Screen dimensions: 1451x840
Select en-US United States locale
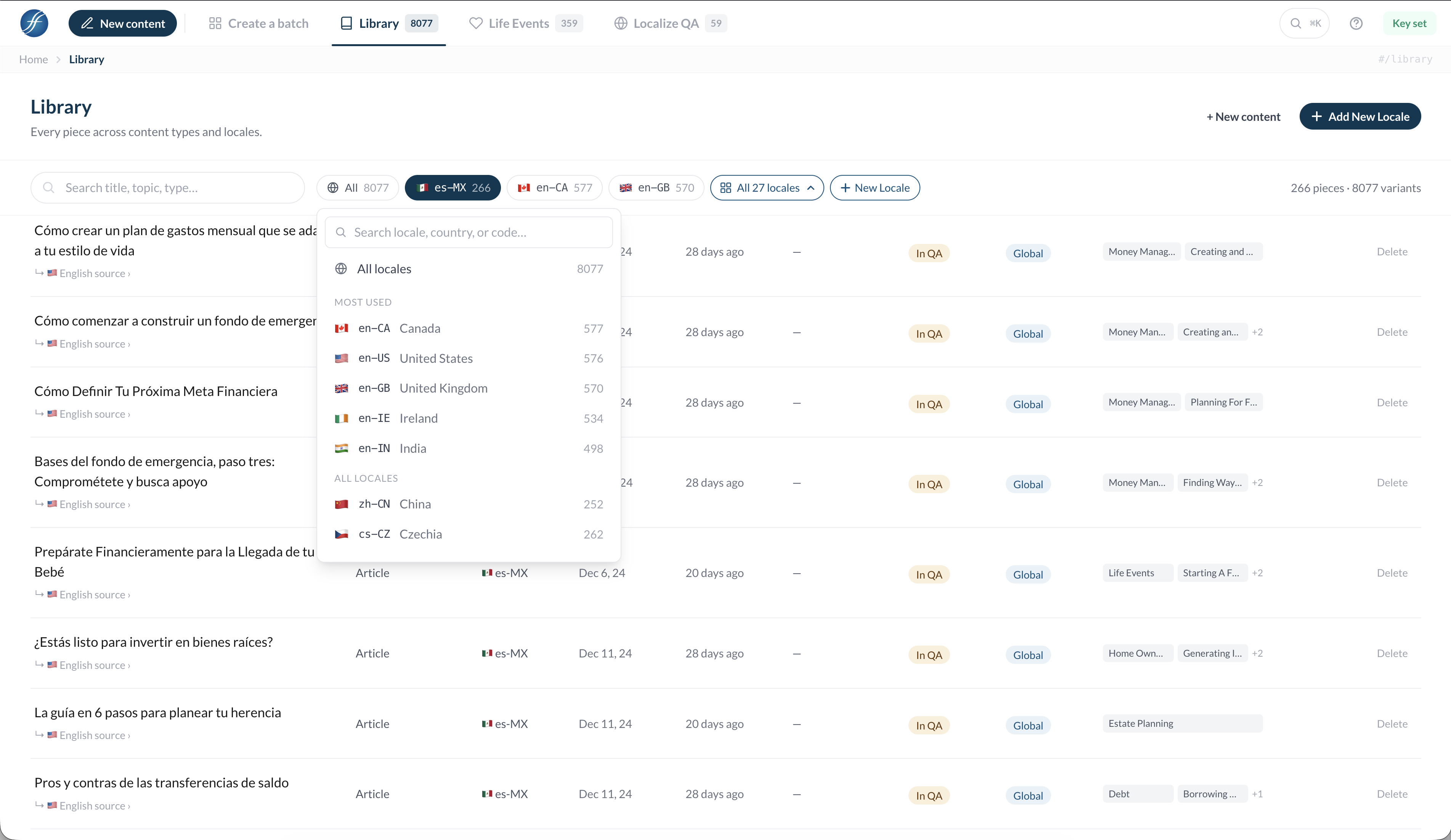click(469, 358)
